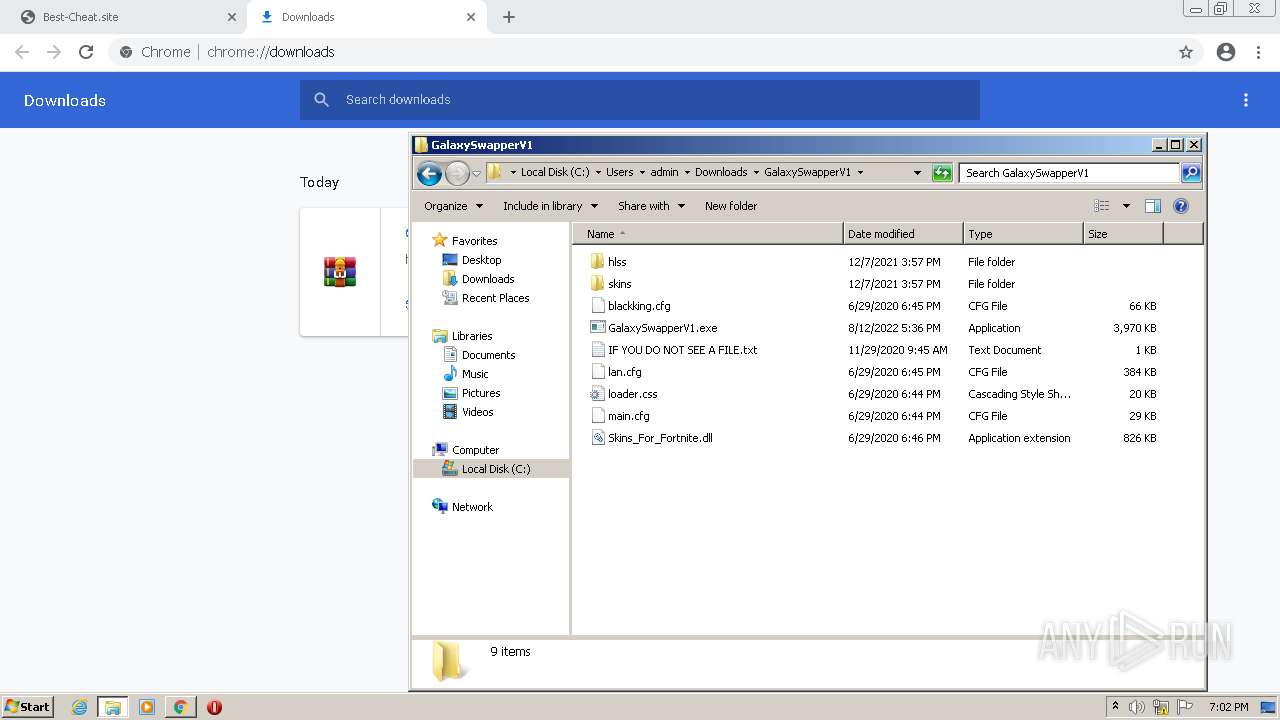This screenshot has height=720, width=1280.
Task: Expand breadcrumb arrow after Downloads
Action: point(756,173)
